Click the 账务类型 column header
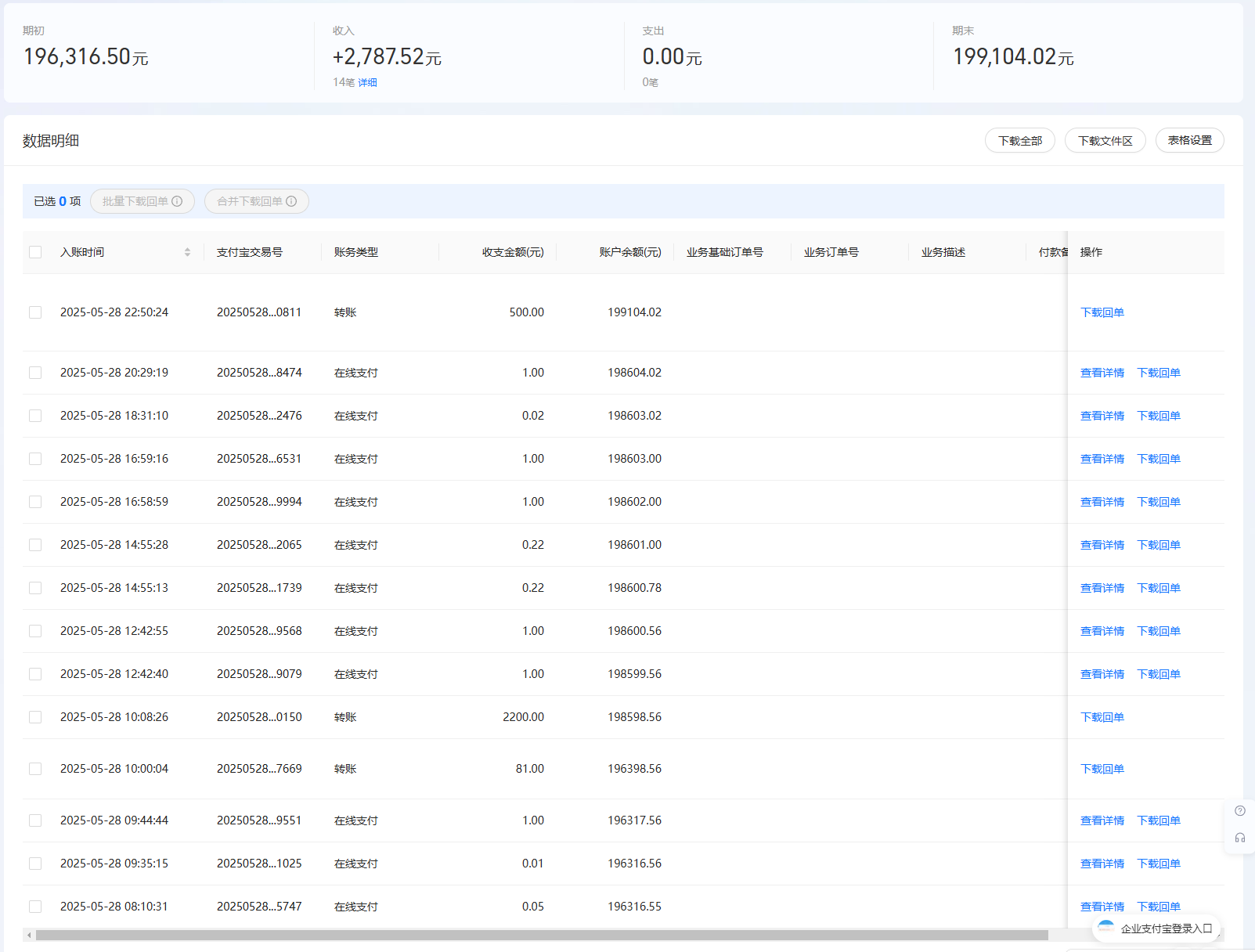The width and height of the screenshot is (1255, 952). 356,252
